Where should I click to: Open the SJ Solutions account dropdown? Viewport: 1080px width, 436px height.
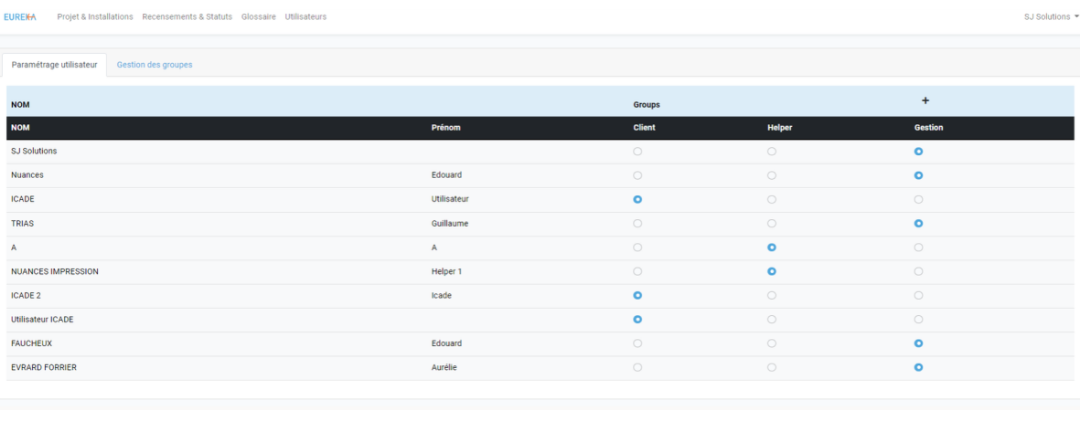[1051, 17]
